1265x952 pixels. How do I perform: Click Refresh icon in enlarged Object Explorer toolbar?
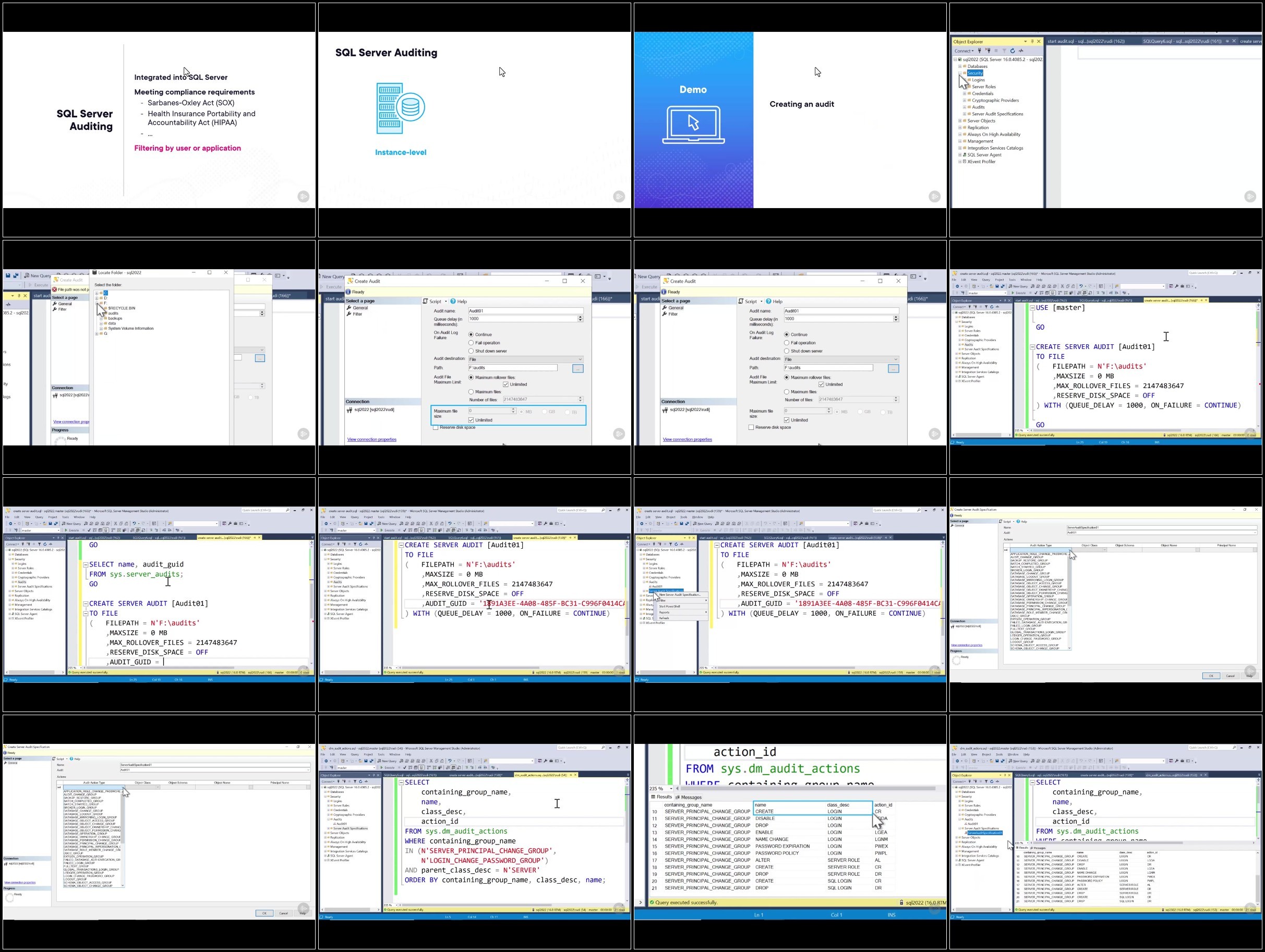tap(1013, 51)
